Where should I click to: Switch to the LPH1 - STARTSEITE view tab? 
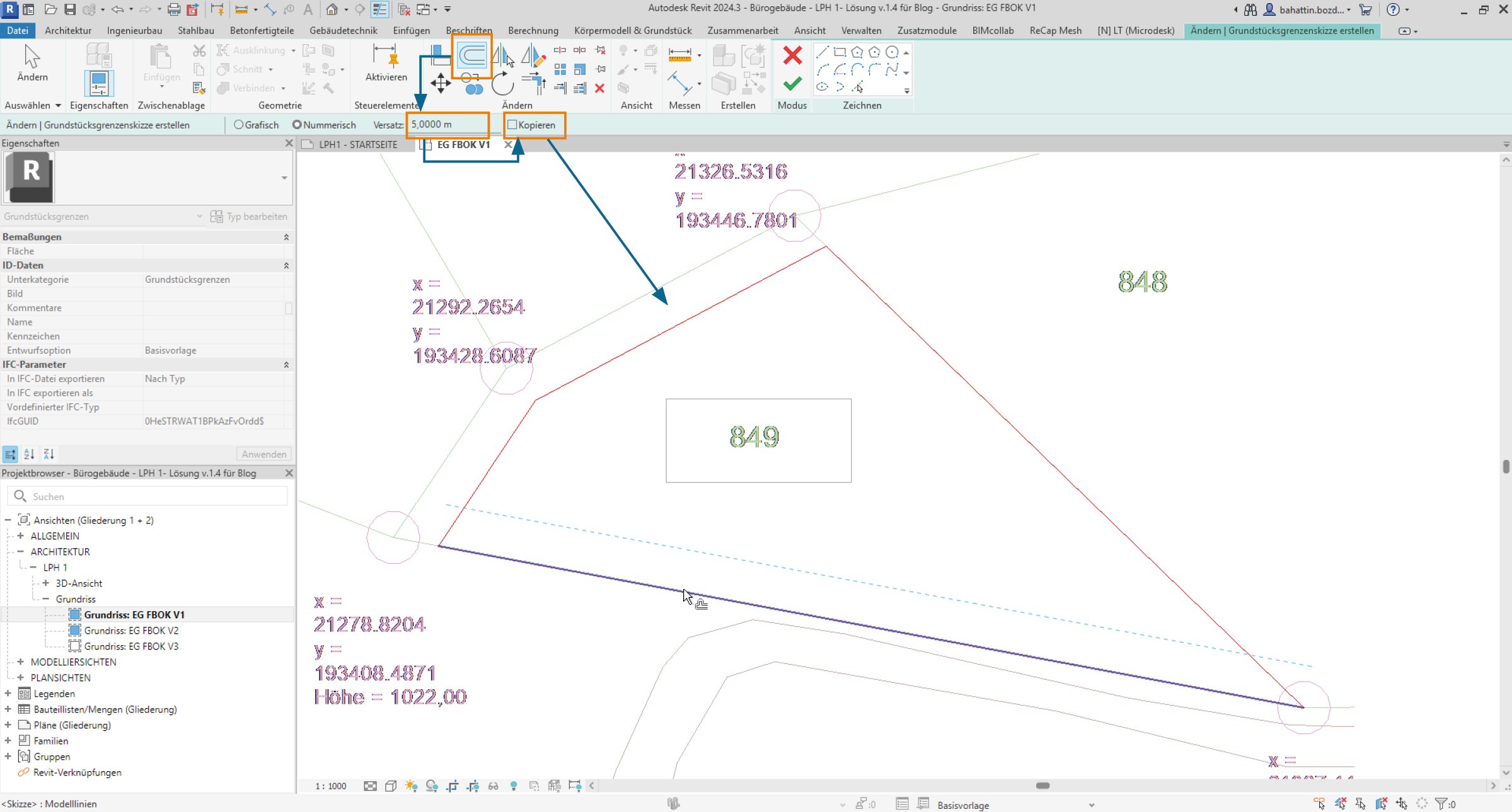(357, 144)
